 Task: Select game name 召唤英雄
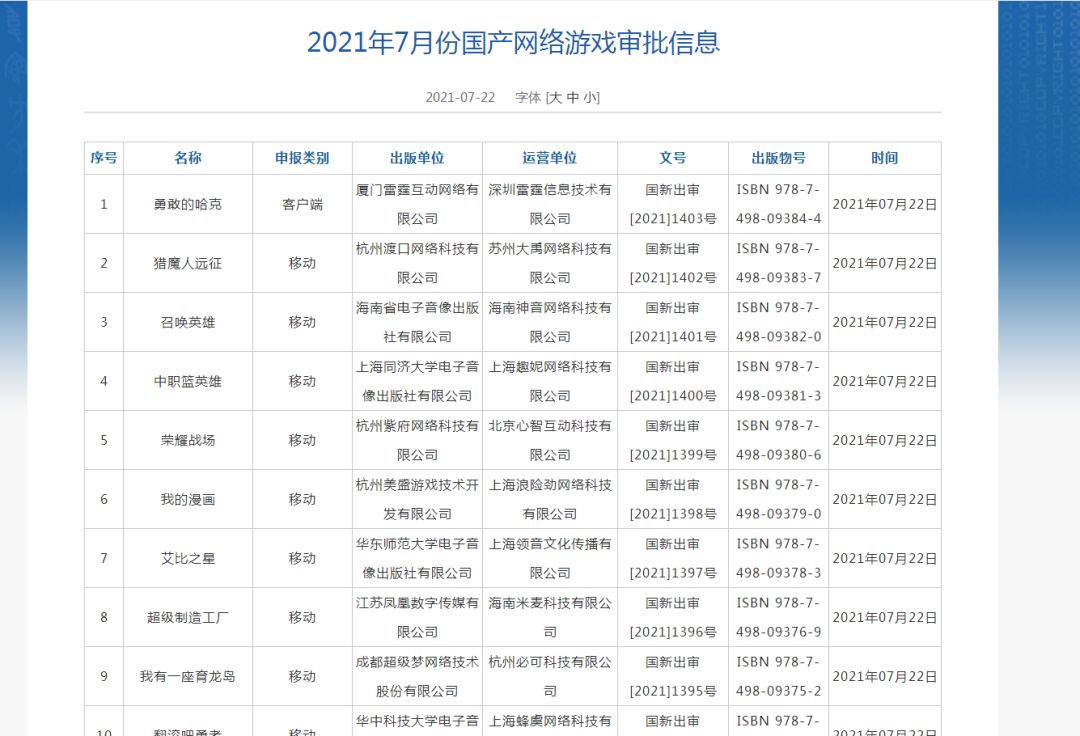tap(188, 323)
